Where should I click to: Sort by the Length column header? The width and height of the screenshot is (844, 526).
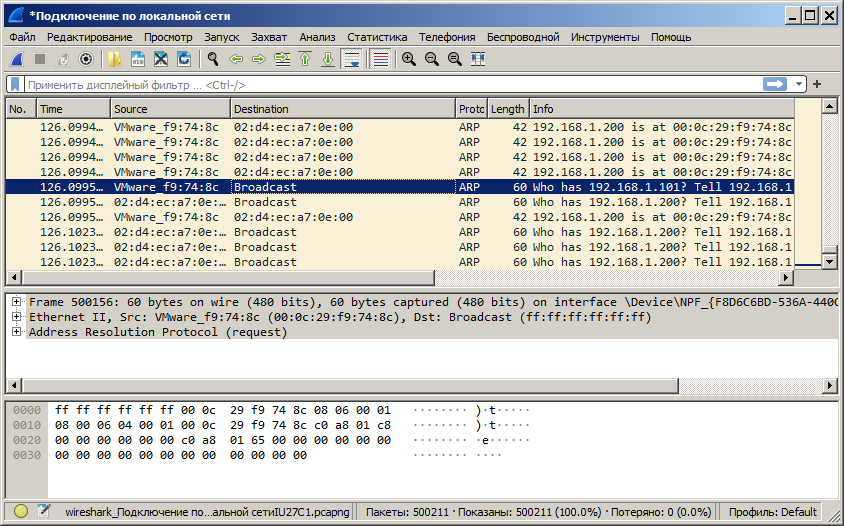(x=508, y=109)
